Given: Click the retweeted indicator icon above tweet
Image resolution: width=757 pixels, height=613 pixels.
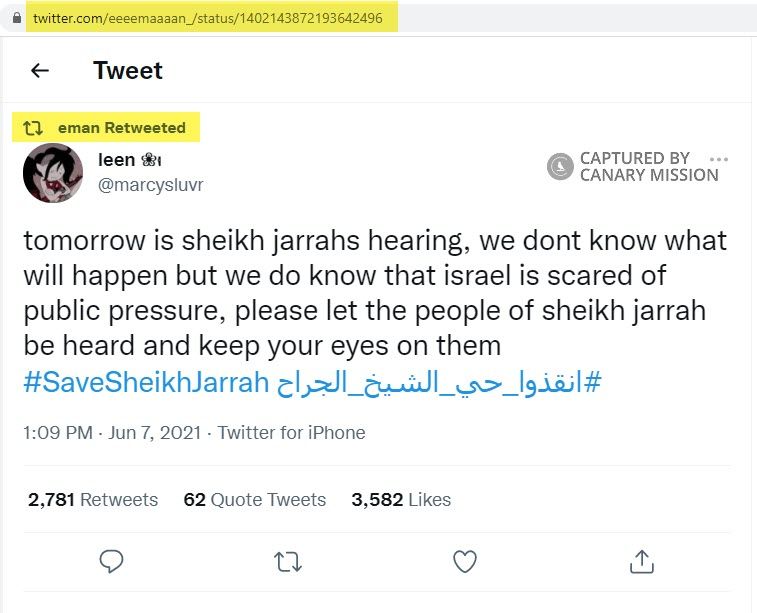Looking at the screenshot, I should 32,128.
